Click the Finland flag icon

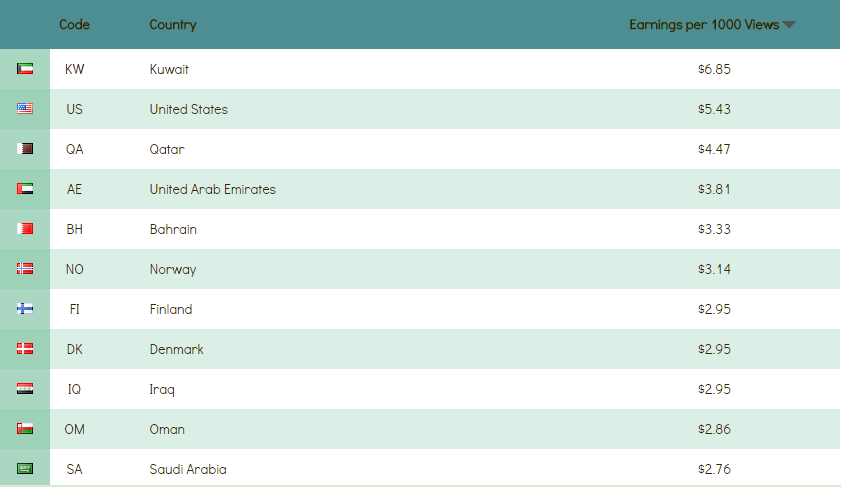pyautogui.click(x=25, y=309)
